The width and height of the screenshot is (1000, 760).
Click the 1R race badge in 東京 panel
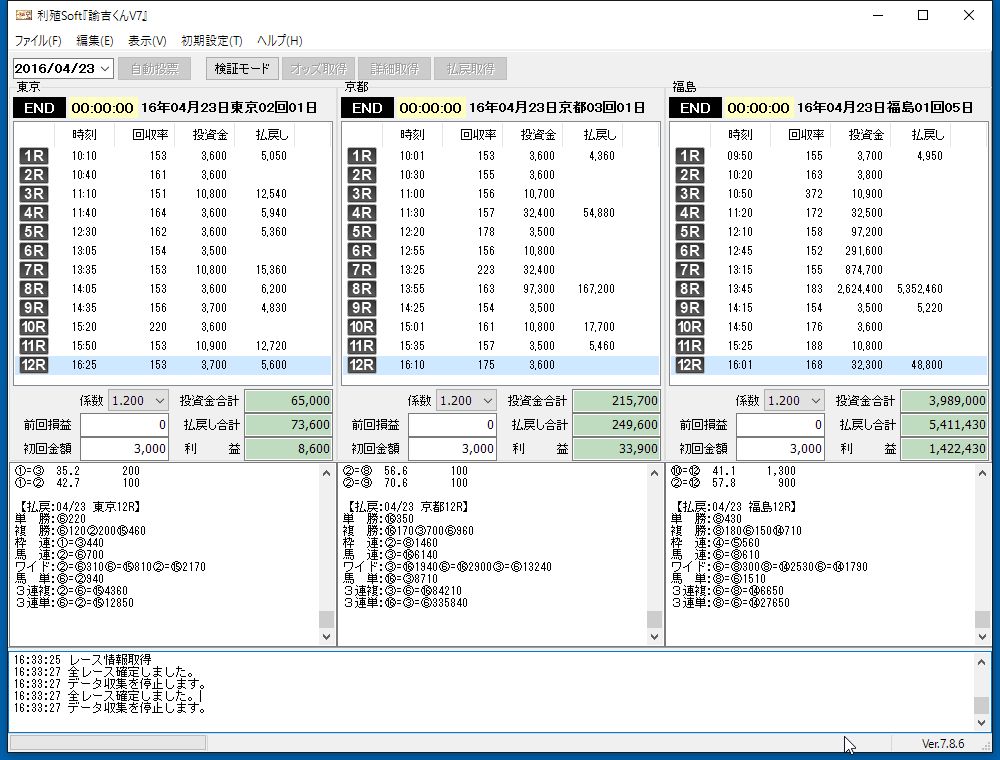click(33, 156)
